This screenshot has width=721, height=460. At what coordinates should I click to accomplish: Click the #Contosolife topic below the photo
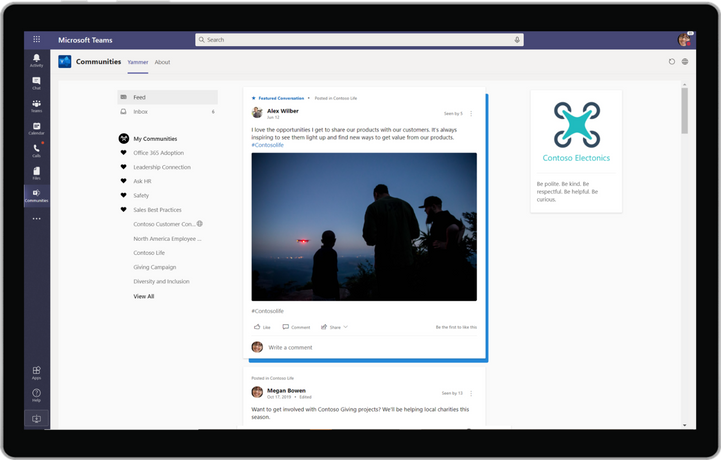[x=268, y=311]
